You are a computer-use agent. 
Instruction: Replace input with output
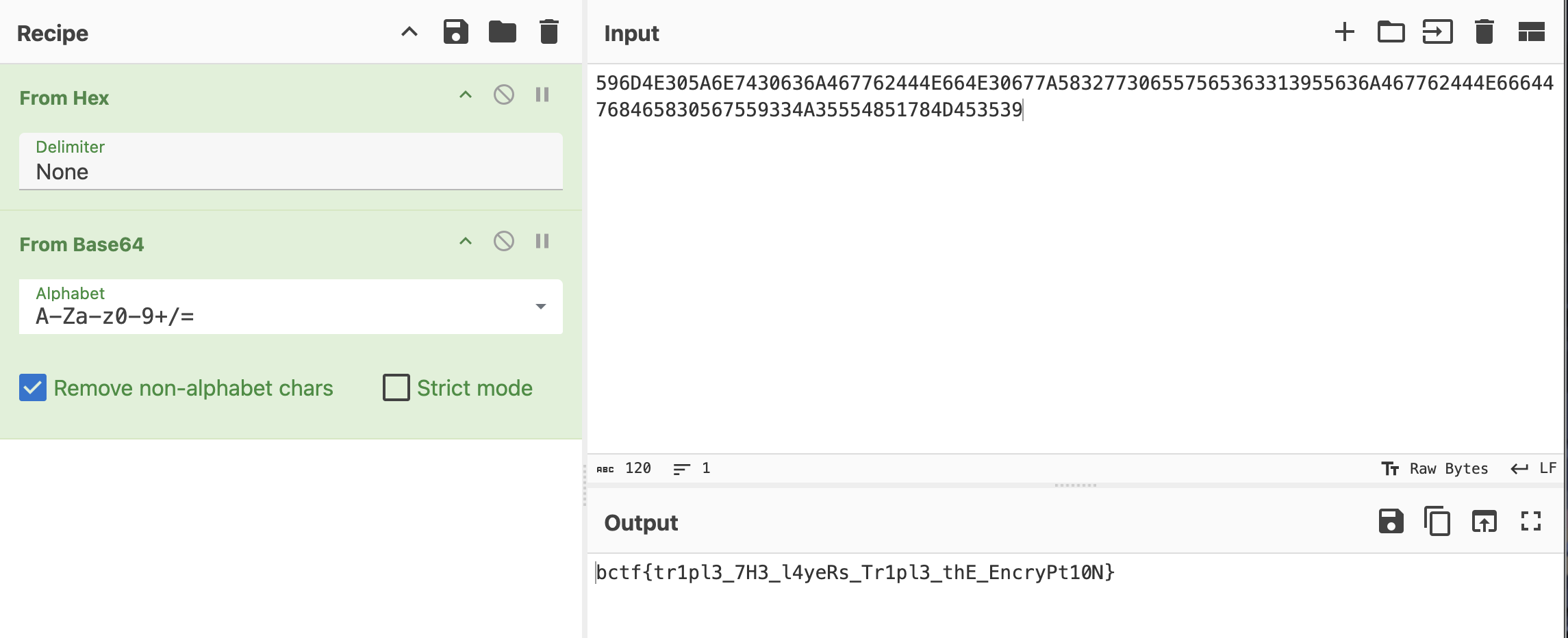(x=1484, y=522)
